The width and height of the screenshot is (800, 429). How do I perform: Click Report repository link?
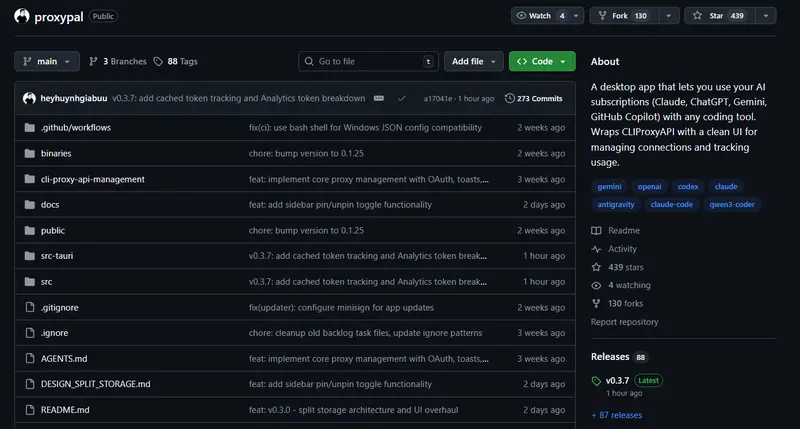624,322
